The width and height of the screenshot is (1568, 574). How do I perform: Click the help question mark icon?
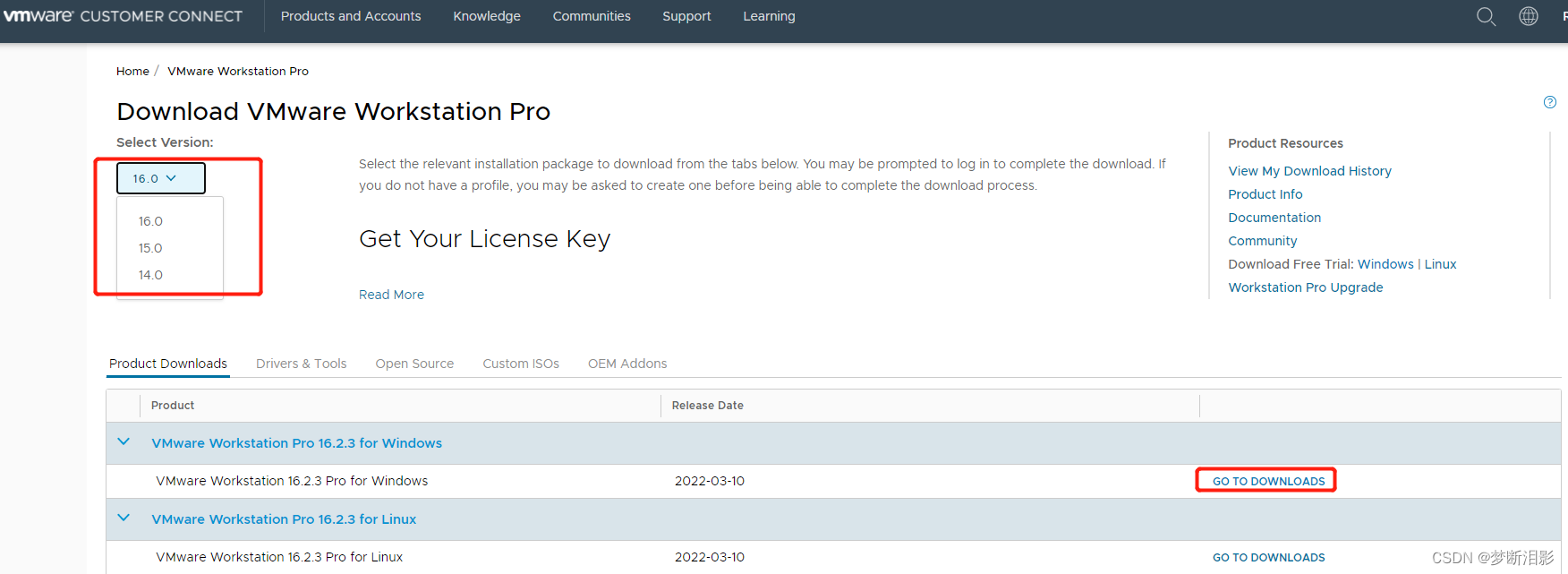pos(1550,102)
